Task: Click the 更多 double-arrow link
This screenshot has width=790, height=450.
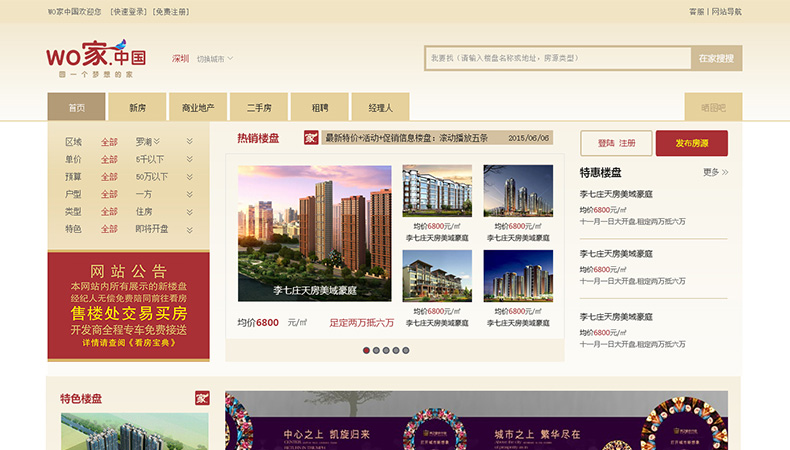Action: [x=715, y=172]
